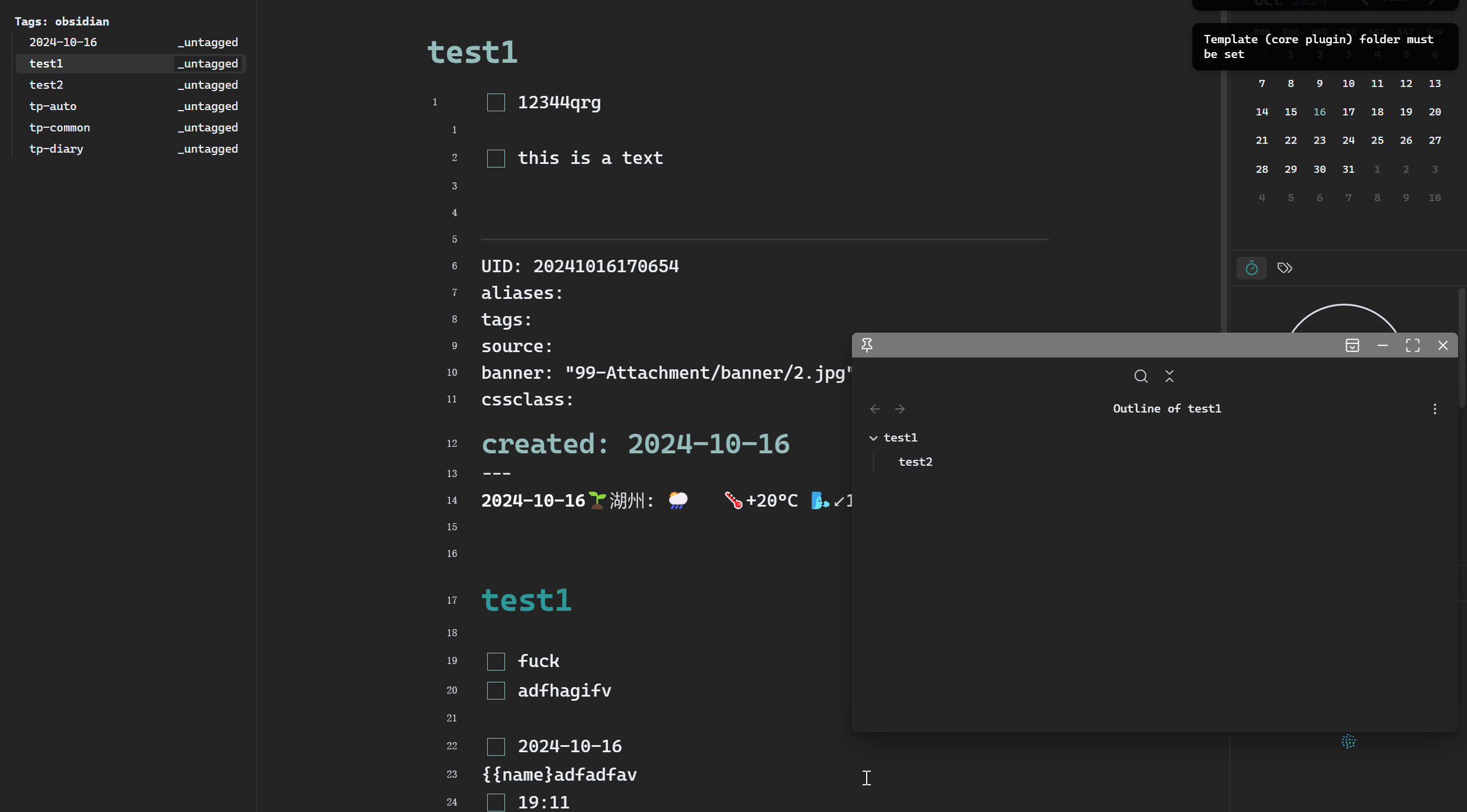Toggle fullscreen for the Outline popover
The width and height of the screenshot is (1467, 812).
point(1413,346)
